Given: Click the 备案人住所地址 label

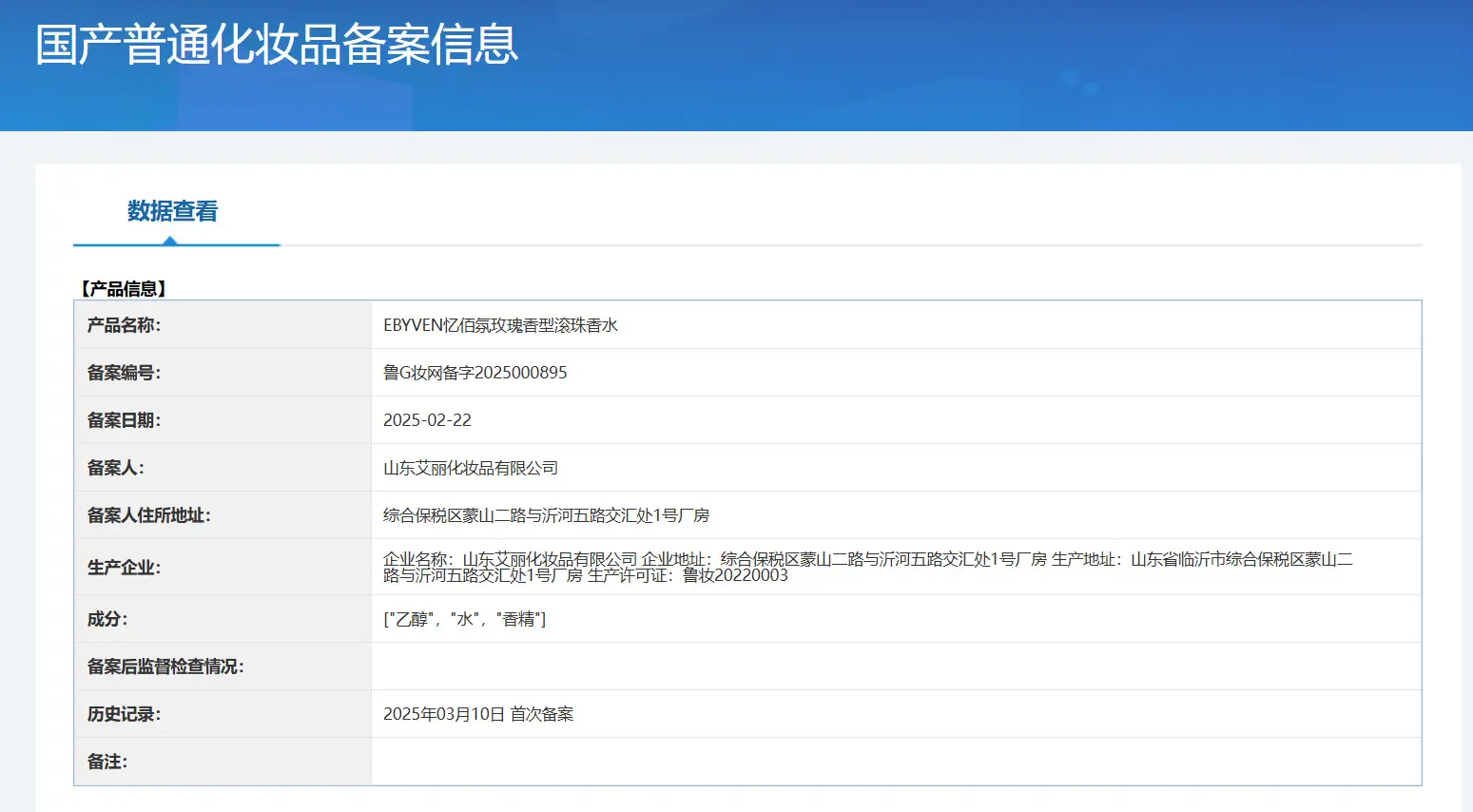Looking at the screenshot, I should (149, 515).
